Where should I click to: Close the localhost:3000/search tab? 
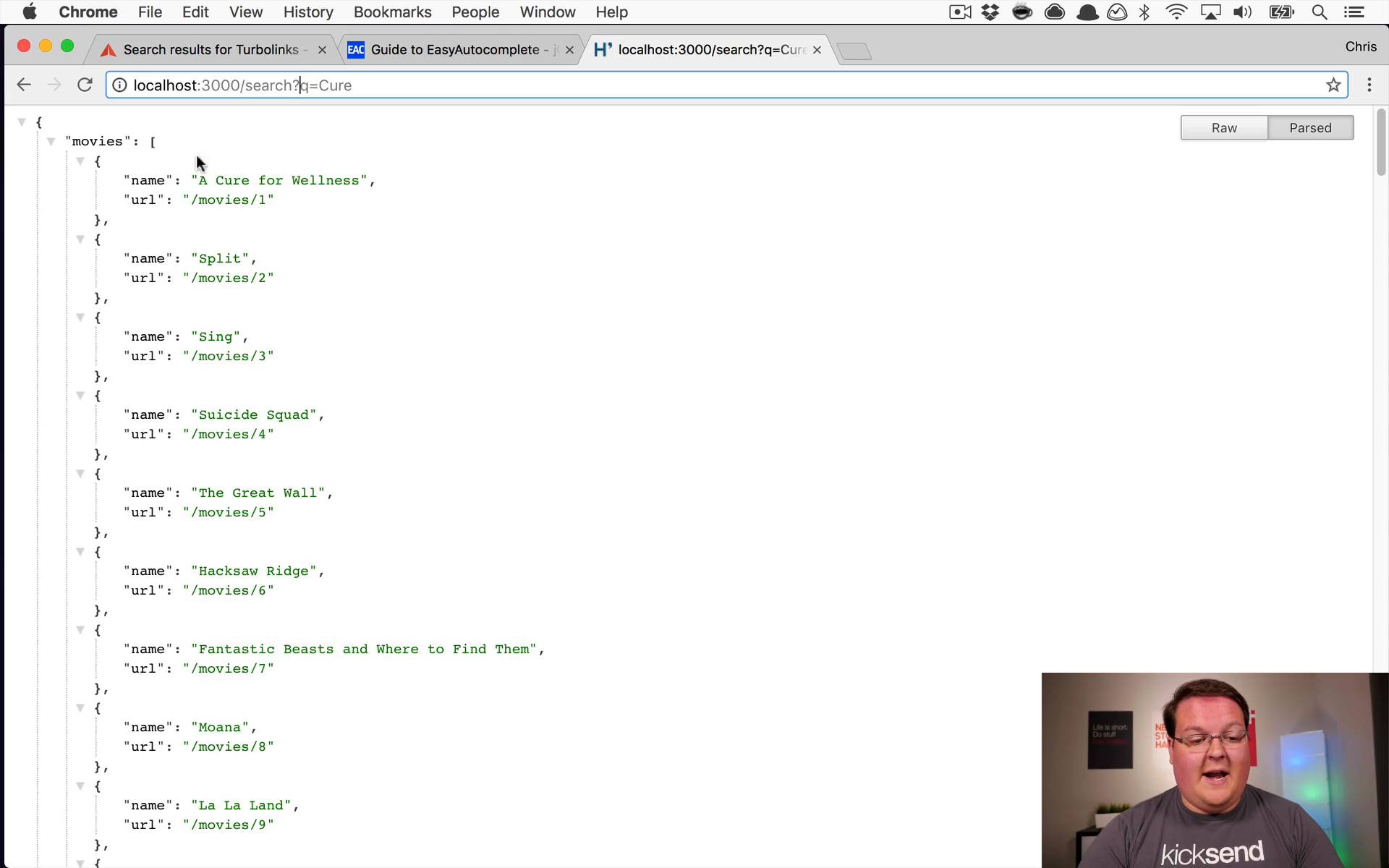(x=817, y=50)
